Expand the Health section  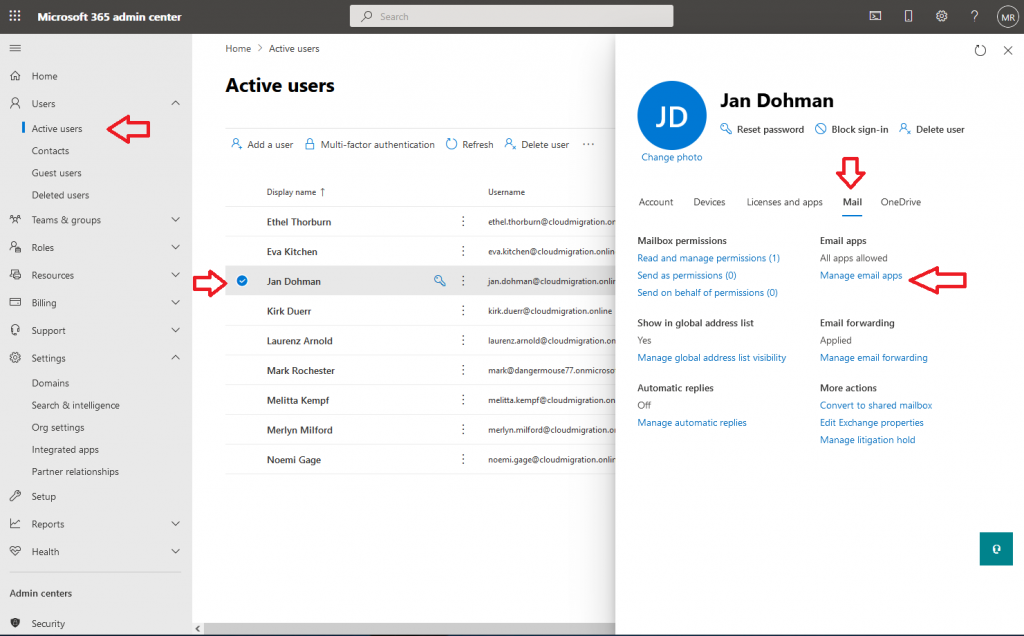(x=175, y=551)
